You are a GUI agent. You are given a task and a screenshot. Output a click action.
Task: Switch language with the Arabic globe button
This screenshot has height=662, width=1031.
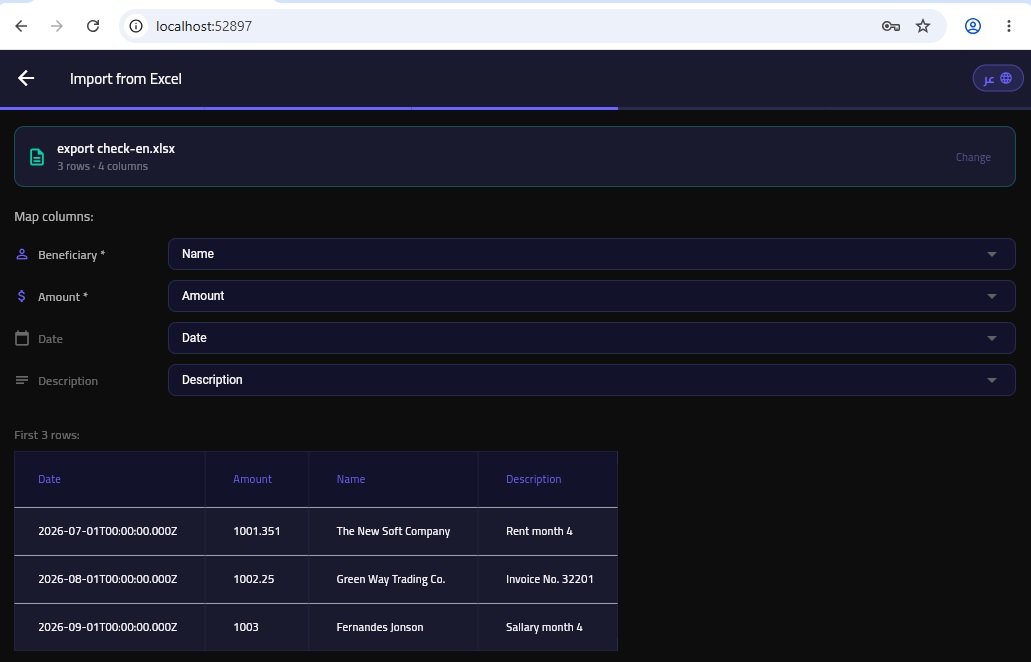pyautogui.click(x=997, y=78)
